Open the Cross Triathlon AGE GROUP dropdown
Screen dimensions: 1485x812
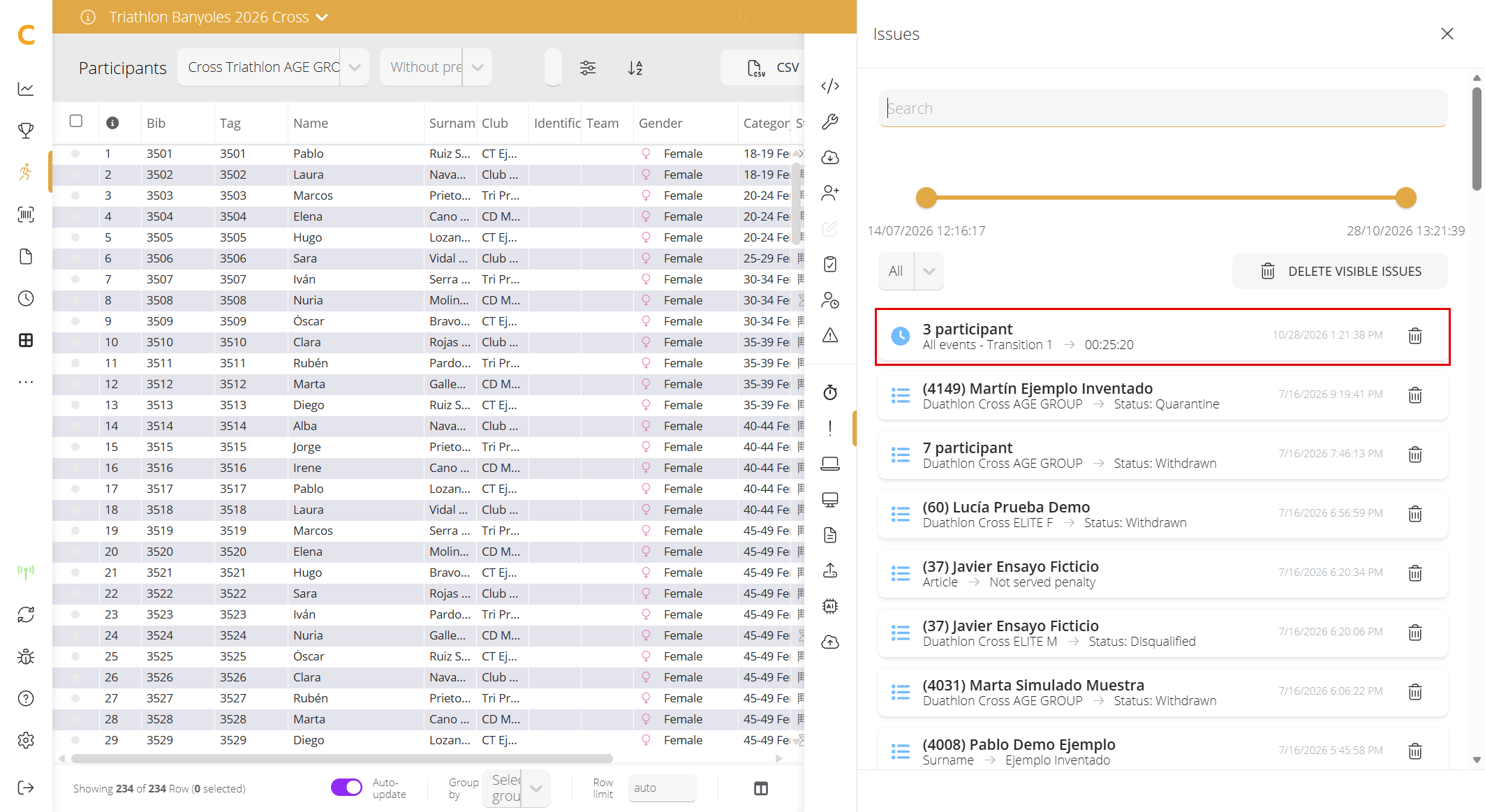[273, 67]
